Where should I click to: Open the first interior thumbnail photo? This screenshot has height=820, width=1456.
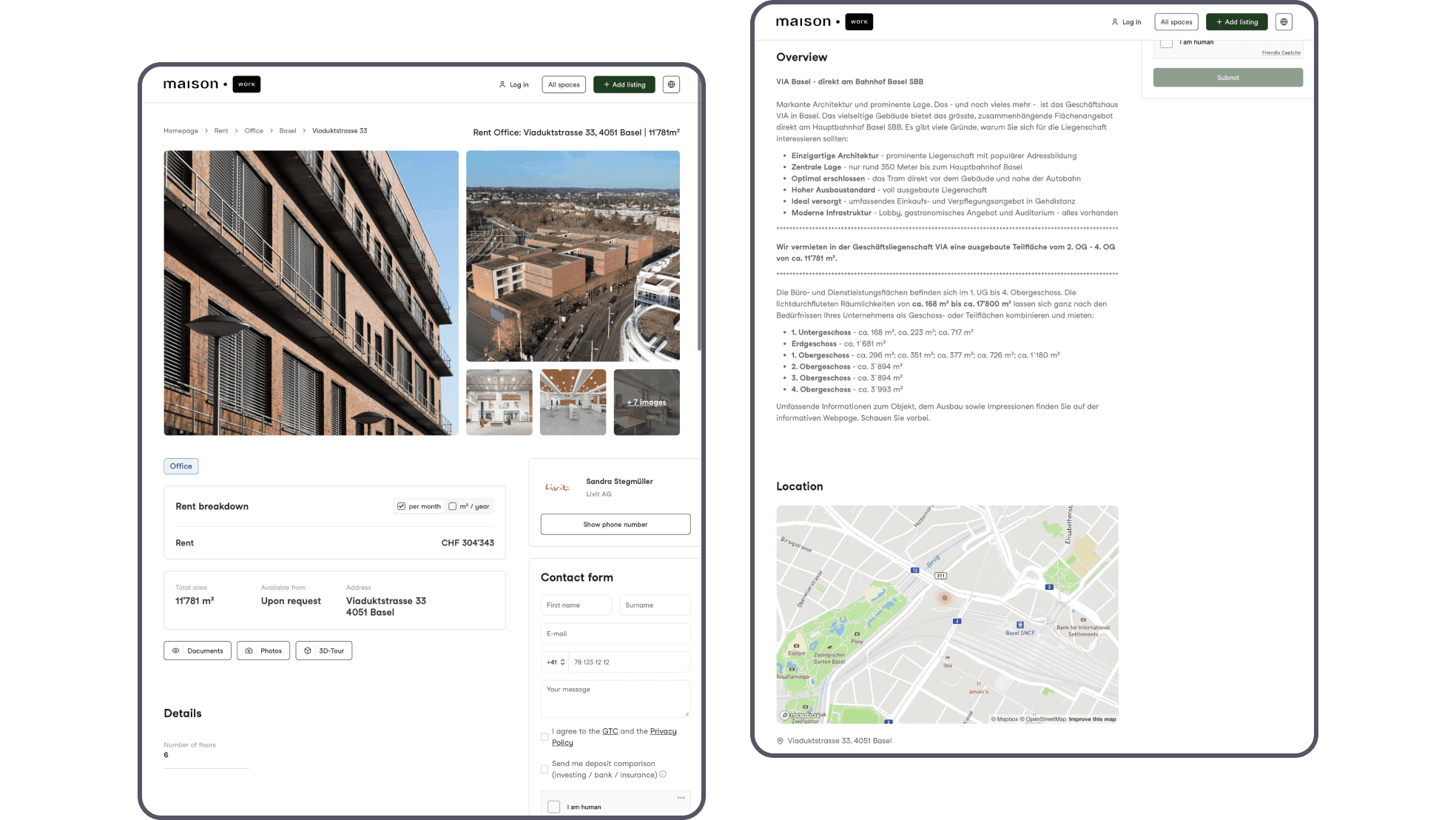click(499, 402)
